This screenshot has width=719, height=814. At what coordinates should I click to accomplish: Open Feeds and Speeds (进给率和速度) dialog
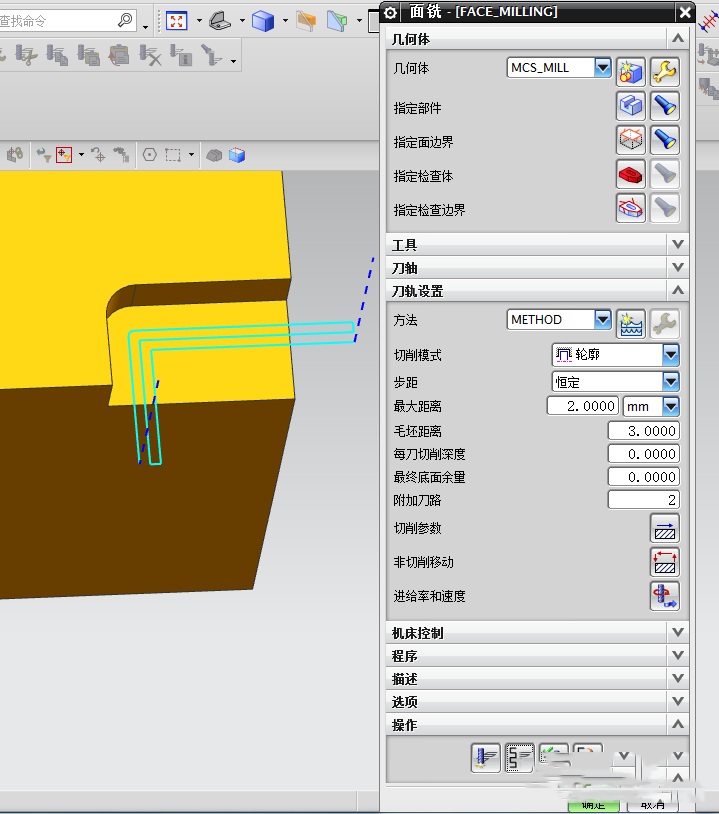[x=664, y=596]
